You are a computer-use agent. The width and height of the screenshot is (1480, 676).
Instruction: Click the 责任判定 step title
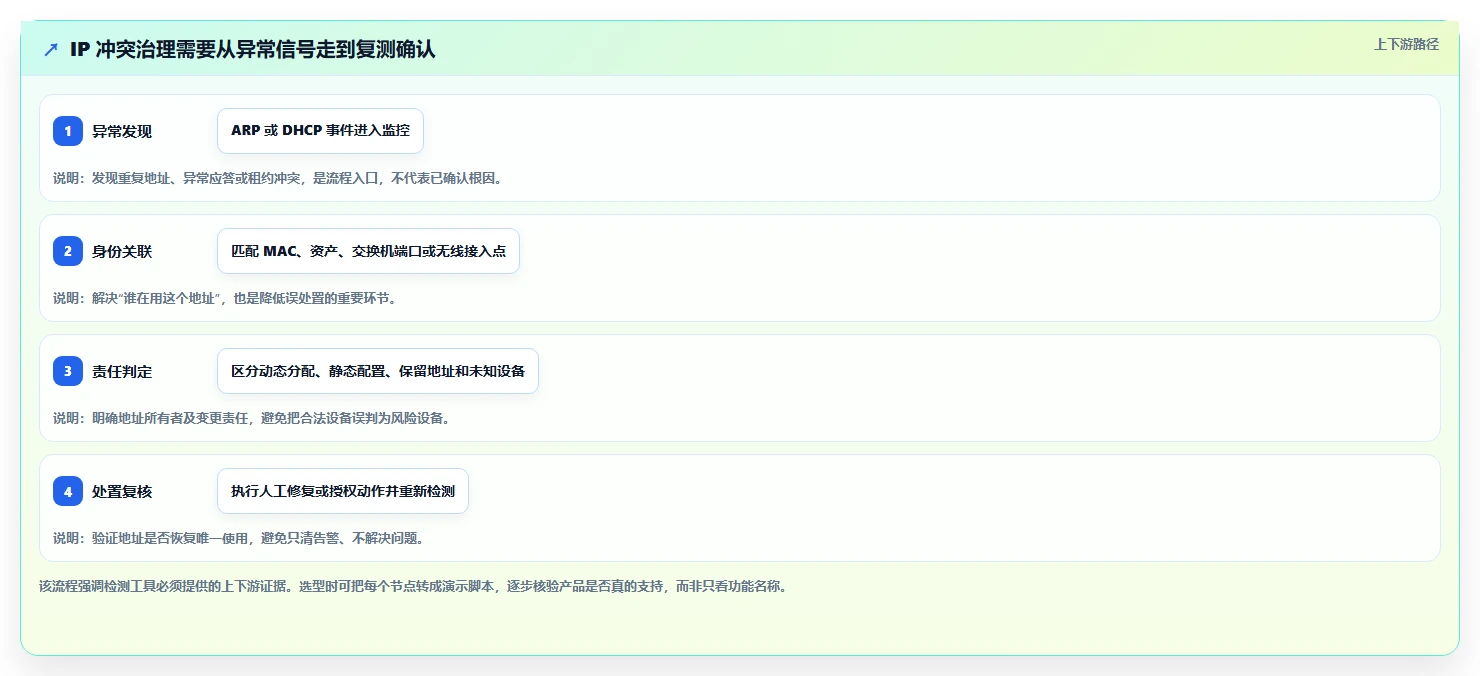pos(122,371)
